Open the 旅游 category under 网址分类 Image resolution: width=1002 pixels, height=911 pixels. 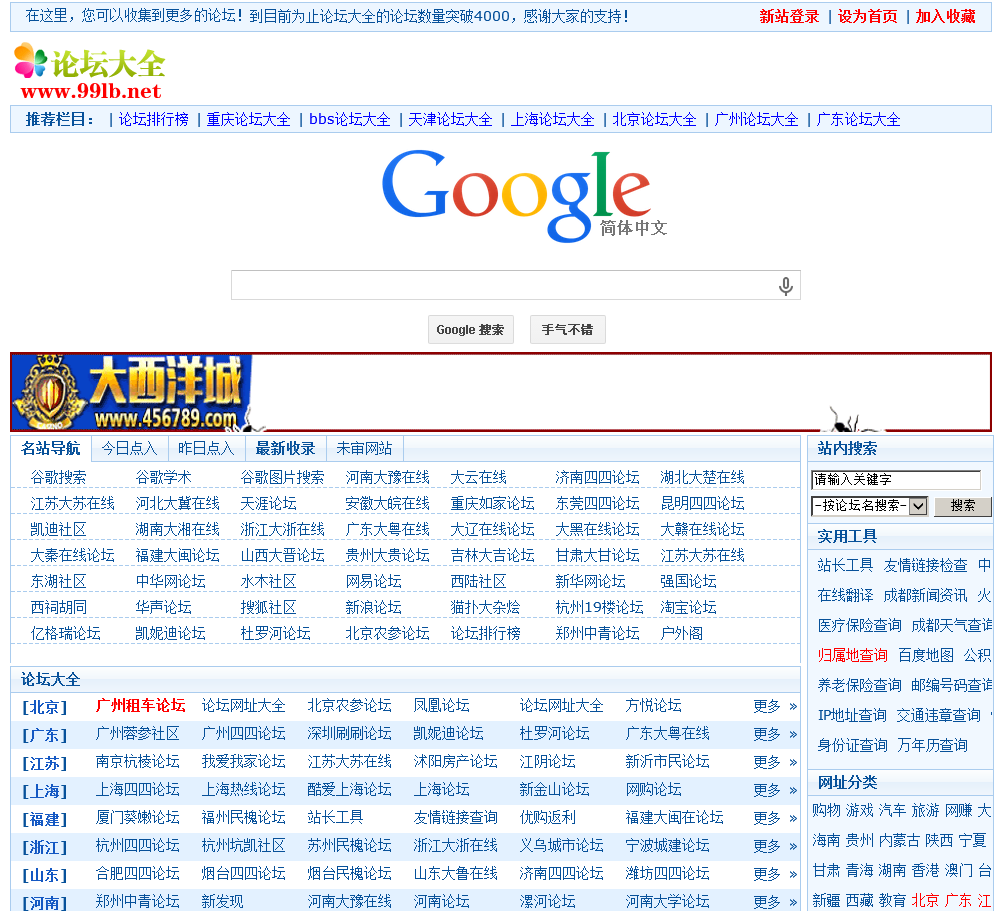(x=925, y=811)
